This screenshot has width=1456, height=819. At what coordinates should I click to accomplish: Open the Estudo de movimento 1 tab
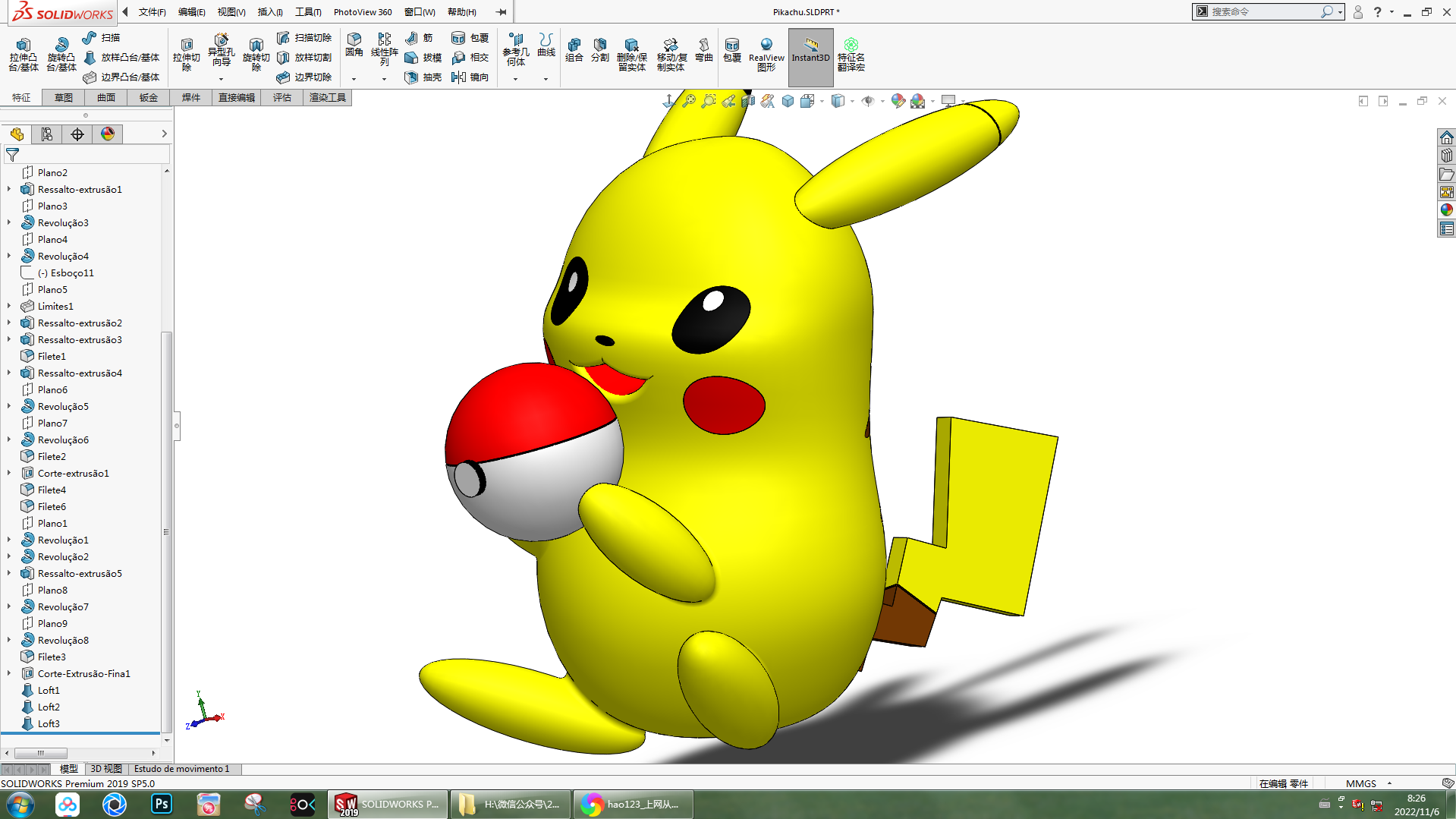coord(182,769)
